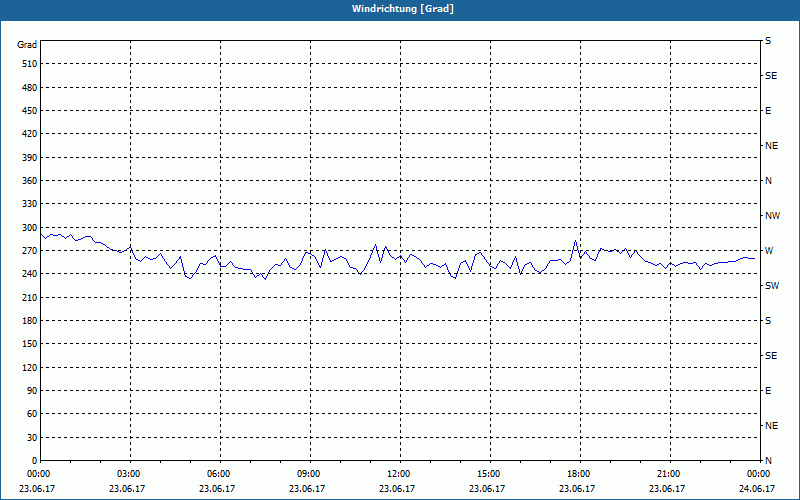Select the W compass label on the right axis
Viewport: 800px width, 500px height.
[769, 251]
